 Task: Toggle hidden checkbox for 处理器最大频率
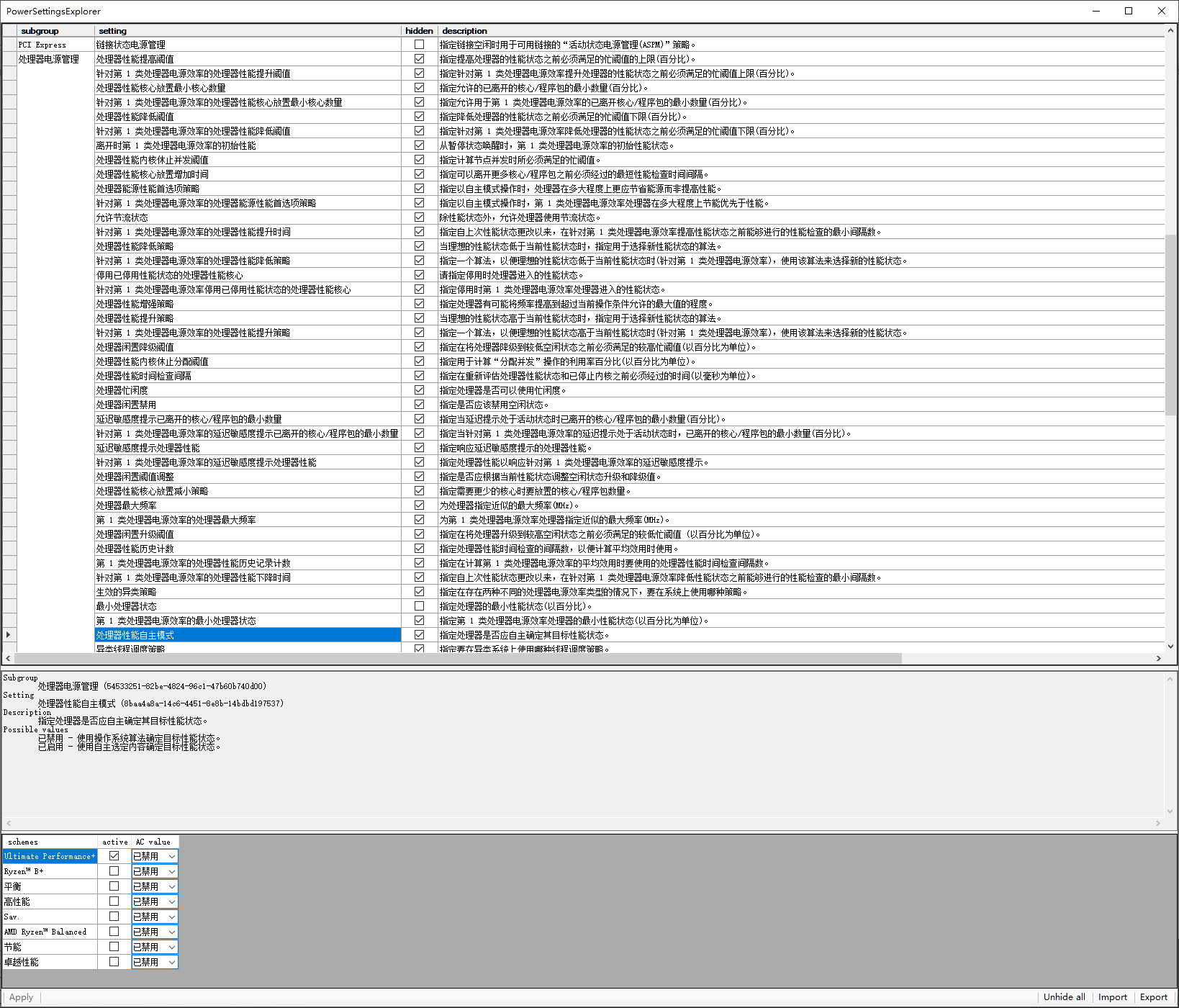click(x=419, y=505)
